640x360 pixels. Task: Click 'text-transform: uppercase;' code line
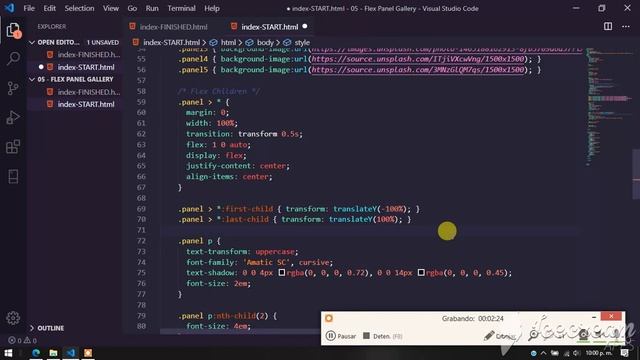point(242,251)
